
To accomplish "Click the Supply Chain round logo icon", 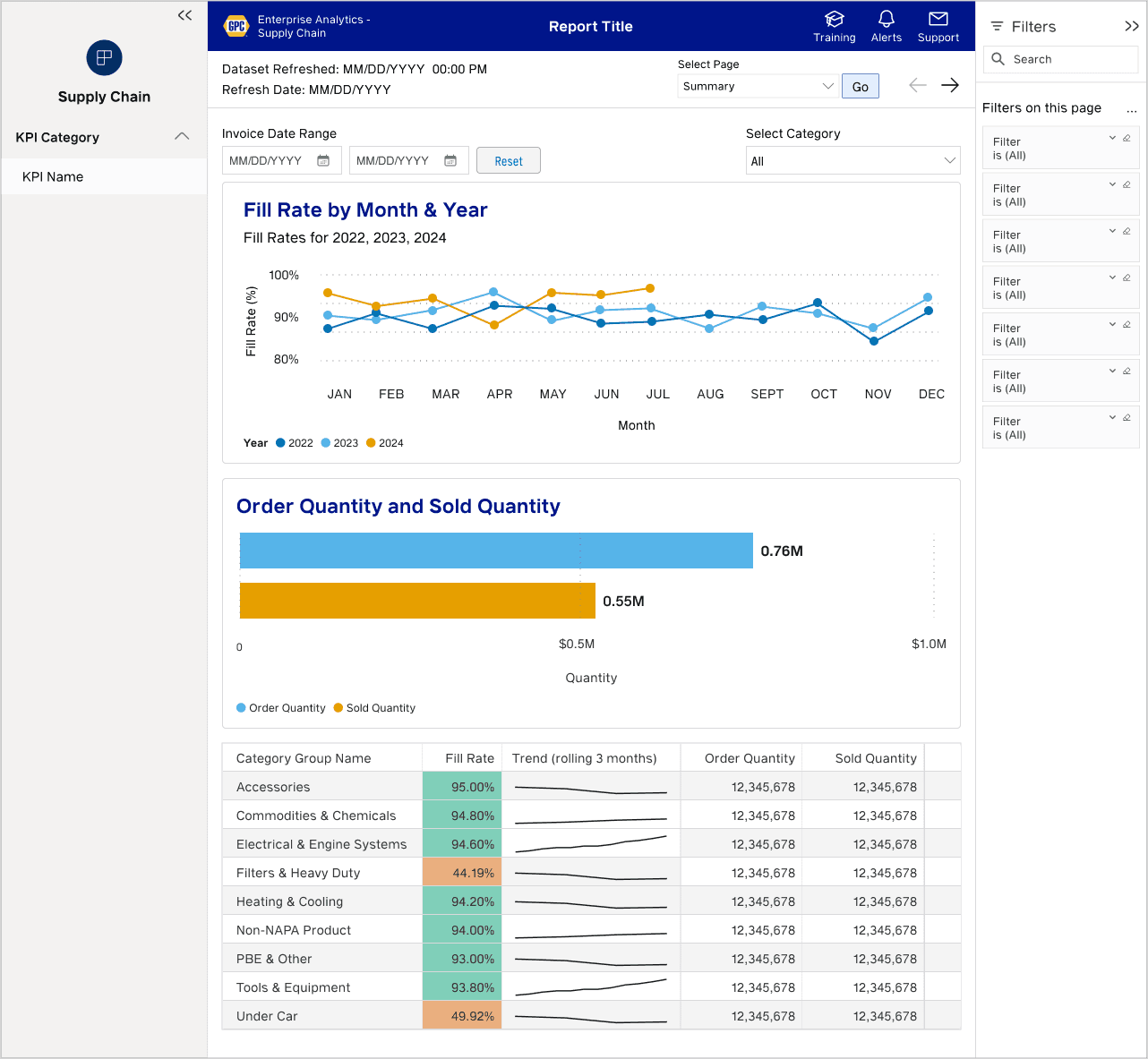I will pyautogui.click(x=104, y=58).
